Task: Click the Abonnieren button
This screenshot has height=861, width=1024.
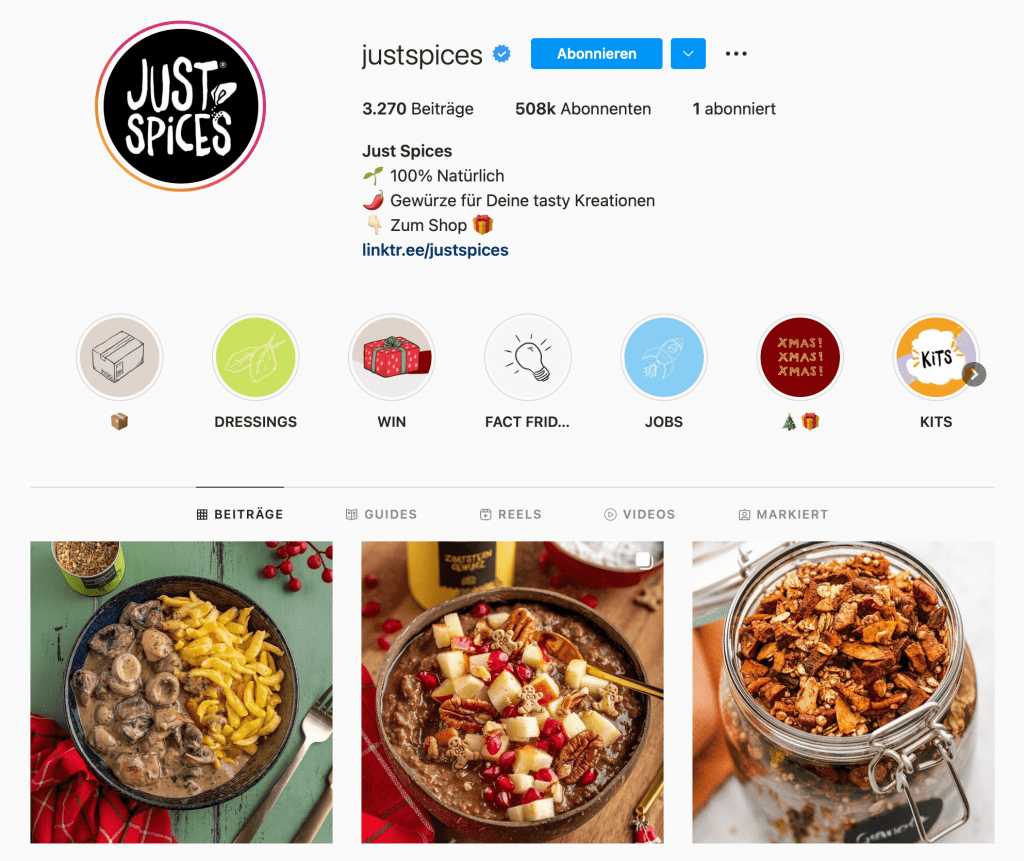Action: point(596,54)
